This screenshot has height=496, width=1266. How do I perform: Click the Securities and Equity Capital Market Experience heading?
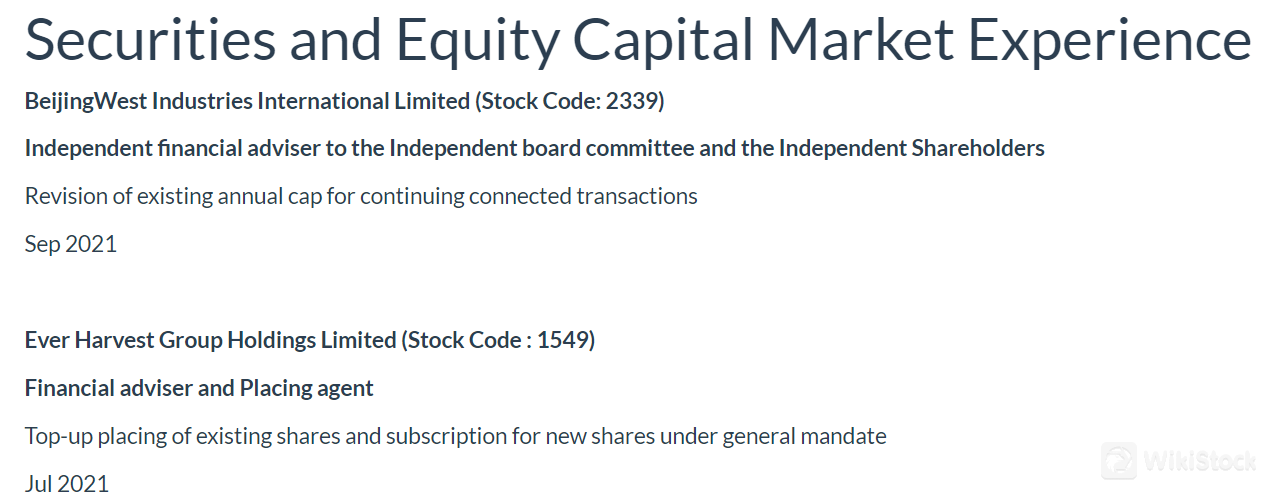[x=638, y=40]
